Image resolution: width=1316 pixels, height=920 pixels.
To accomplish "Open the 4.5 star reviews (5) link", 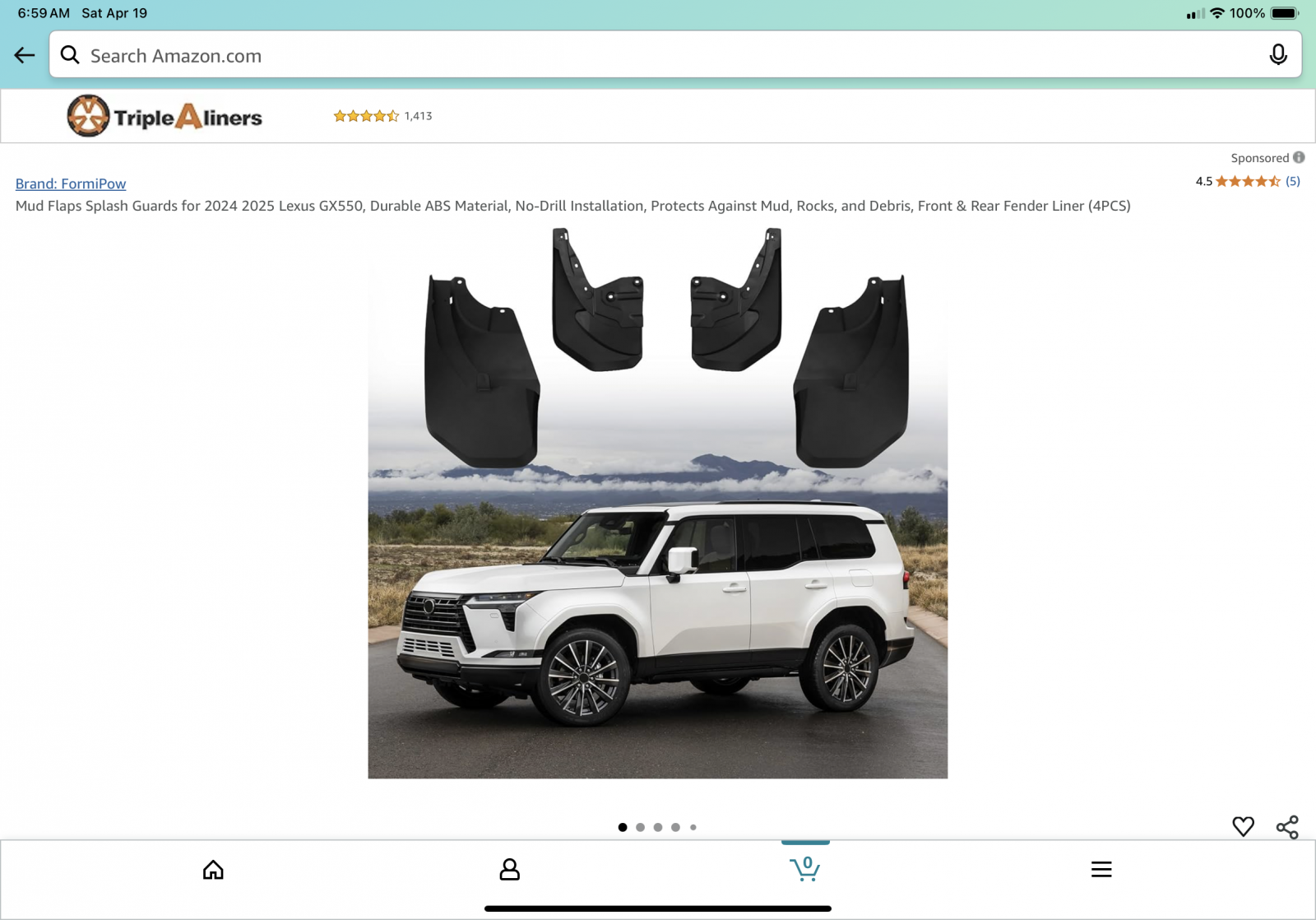I will point(1248,181).
